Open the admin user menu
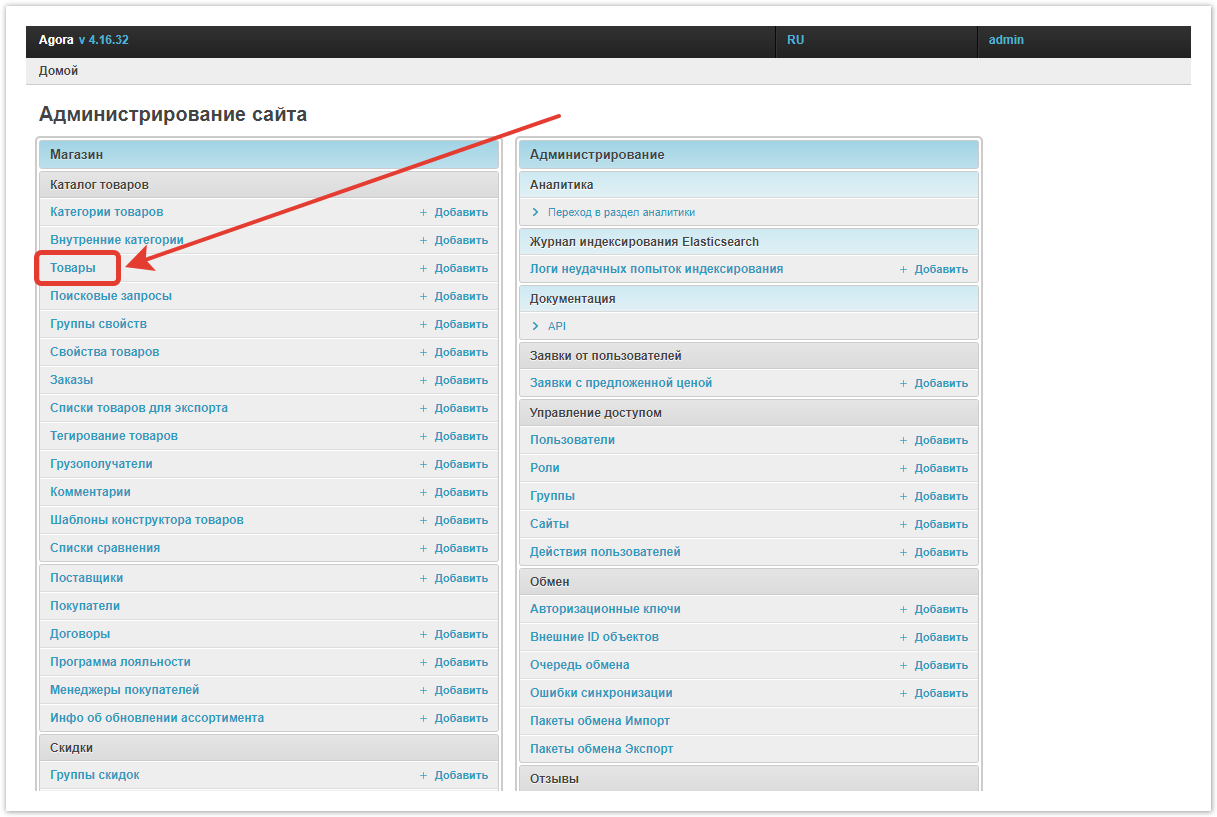Viewport: 1217px width, 817px height. pyautogui.click(x=1006, y=40)
